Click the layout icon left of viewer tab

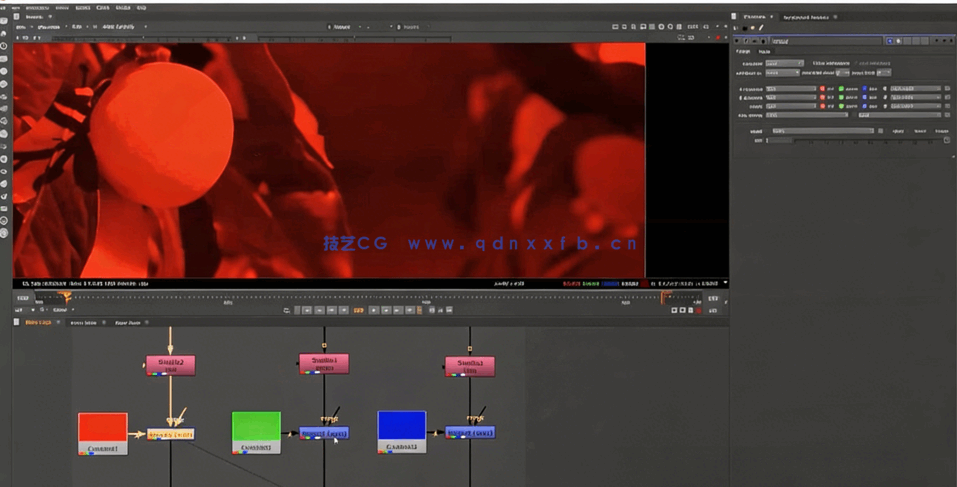(x=16, y=16)
